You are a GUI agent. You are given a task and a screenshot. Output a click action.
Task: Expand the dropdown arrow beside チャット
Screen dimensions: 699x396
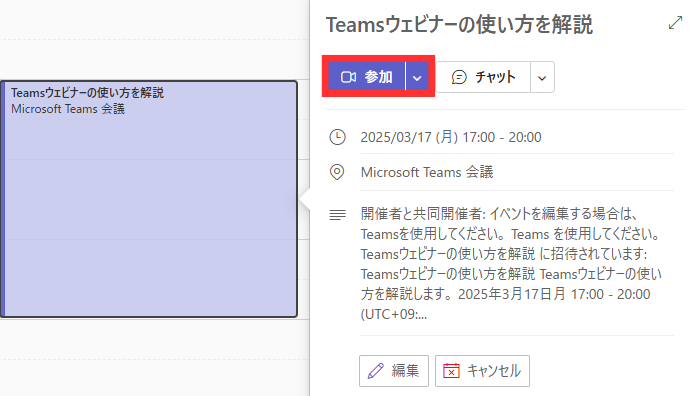click(542, 78)
